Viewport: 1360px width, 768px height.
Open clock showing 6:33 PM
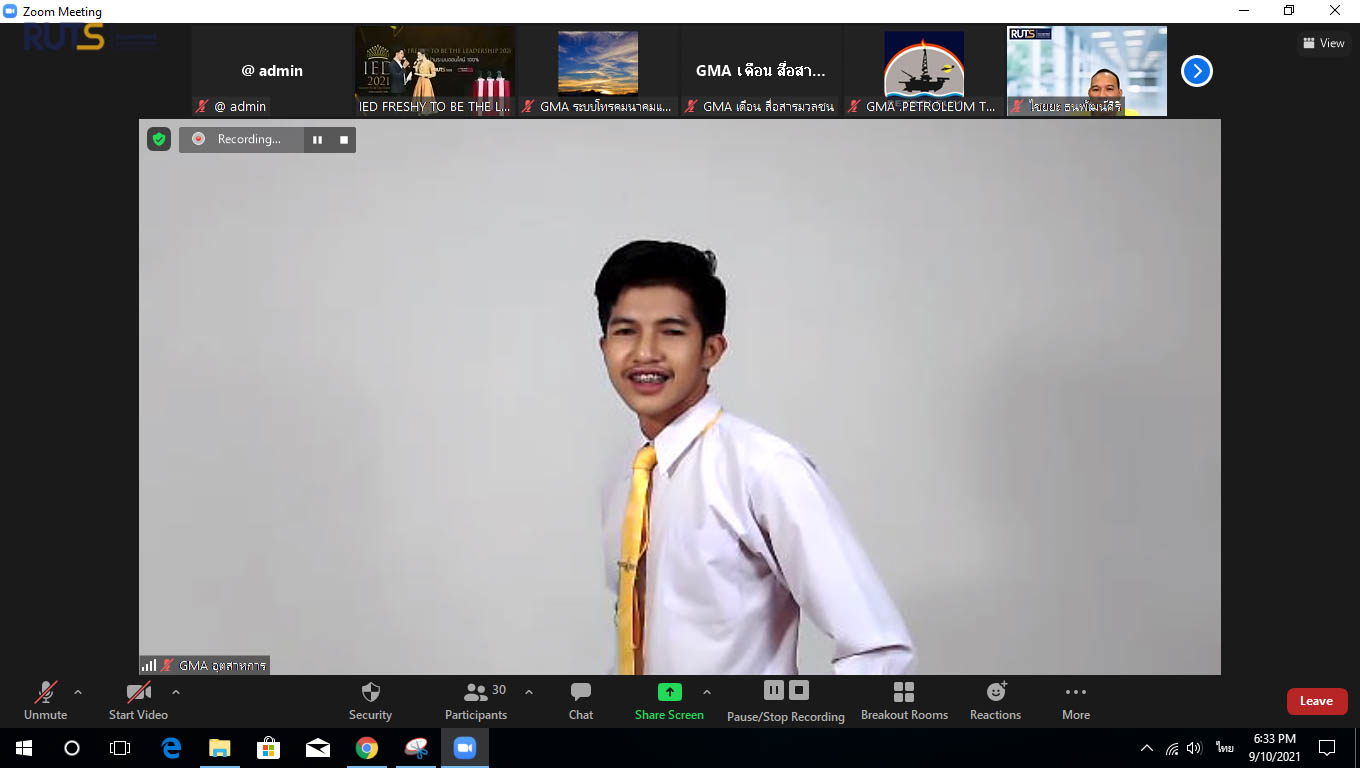1274,748
